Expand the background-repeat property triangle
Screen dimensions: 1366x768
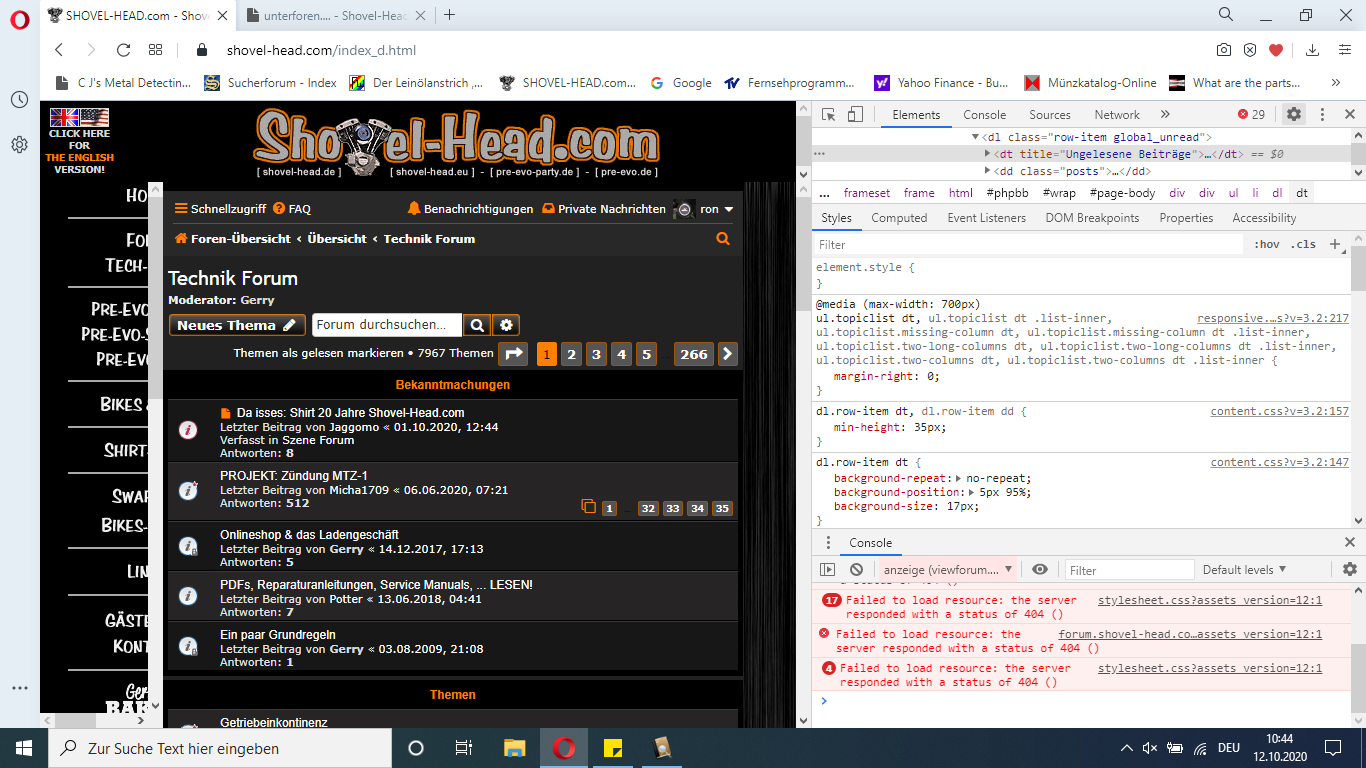point(960,478)
